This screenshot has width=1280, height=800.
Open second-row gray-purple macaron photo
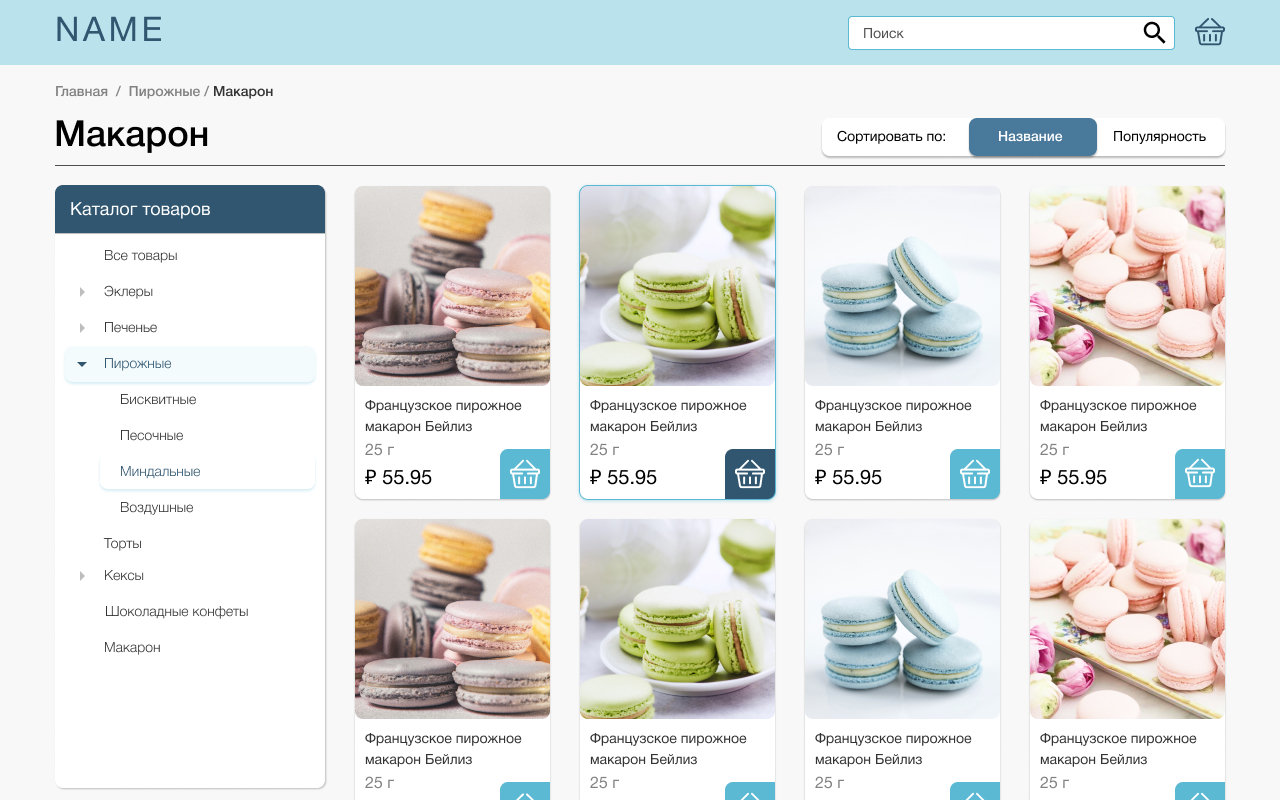click(x=452, y=619)
